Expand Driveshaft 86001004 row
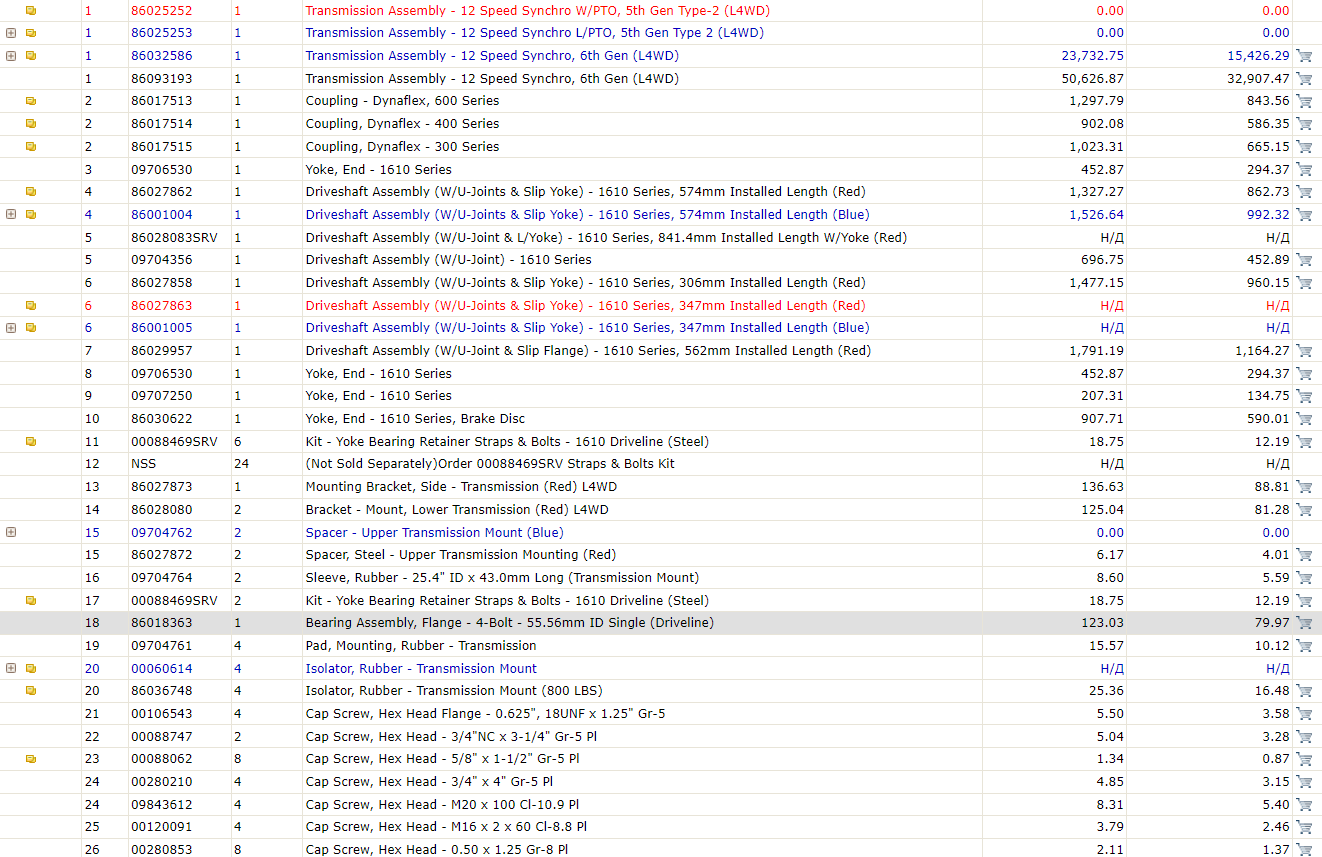 11,215
